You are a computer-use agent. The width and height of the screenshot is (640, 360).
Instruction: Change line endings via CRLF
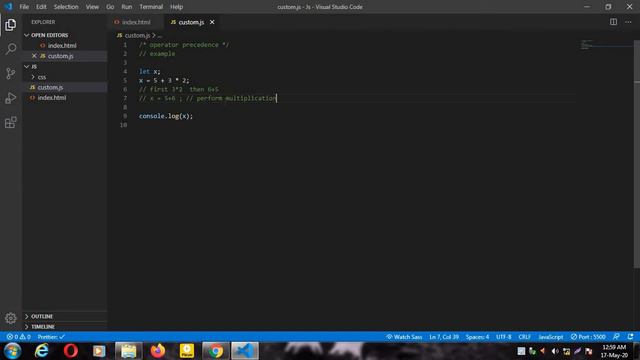524,337
